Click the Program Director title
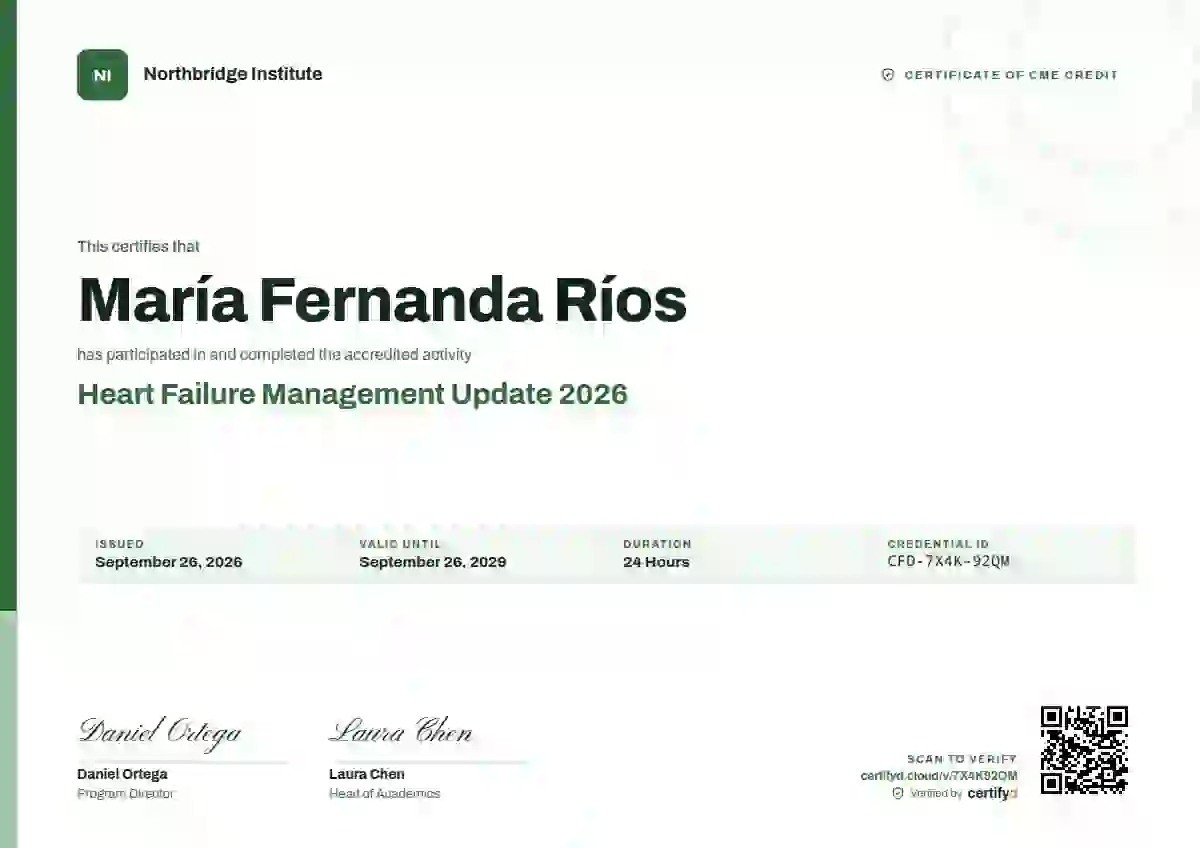Image resolution: width=1200 pixels, height=848 pixels. (126, 794)
